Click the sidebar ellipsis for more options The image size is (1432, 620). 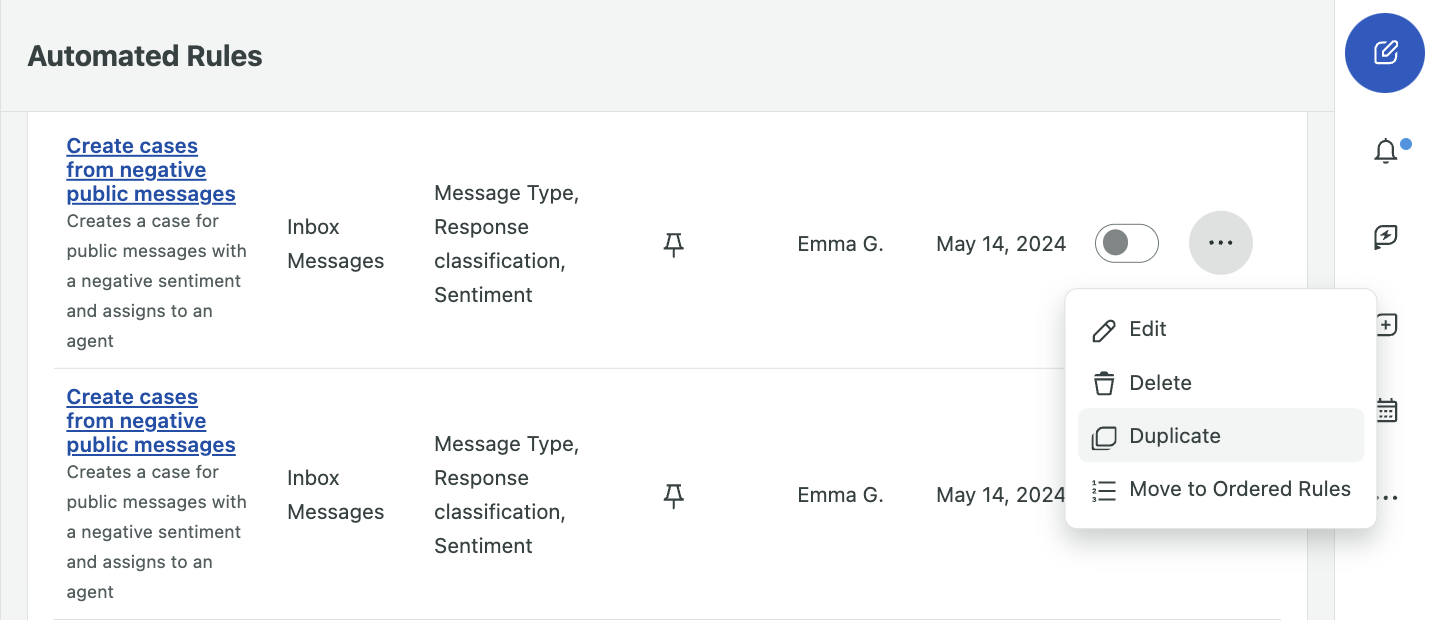[x=1386, y=496]
